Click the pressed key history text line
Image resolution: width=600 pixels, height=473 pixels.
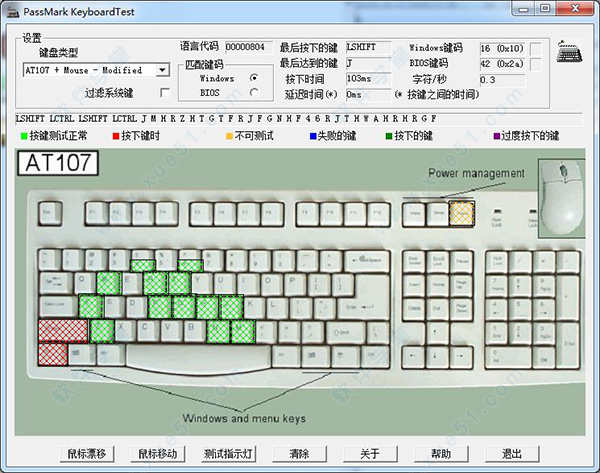(x=298, y=119)
